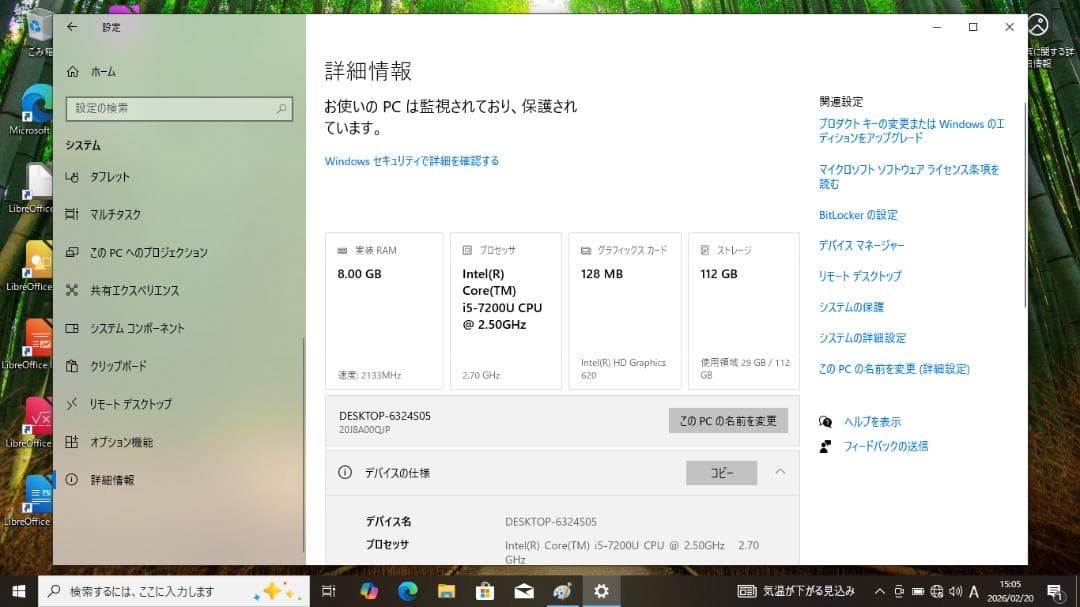This screenshot has width=1080, height=607.
Task: Open change product key or upgrade link
Action: pos(911,131)
